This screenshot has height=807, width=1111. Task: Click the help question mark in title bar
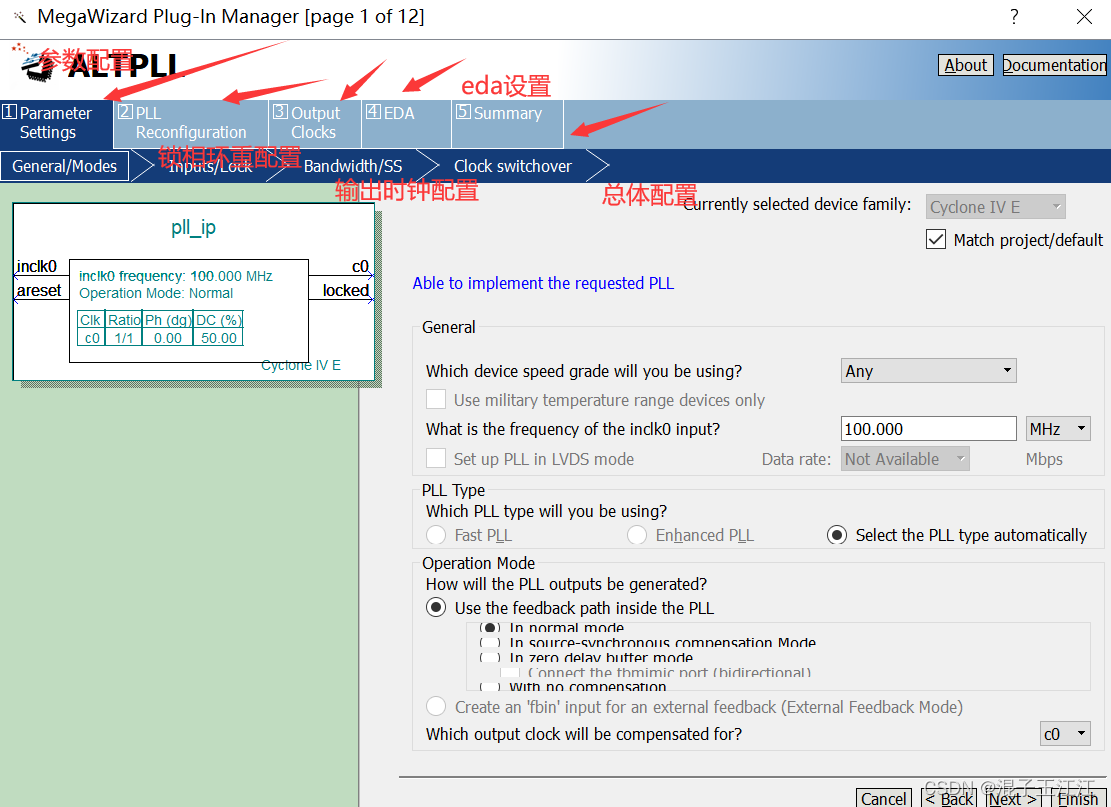point(1015,16)
